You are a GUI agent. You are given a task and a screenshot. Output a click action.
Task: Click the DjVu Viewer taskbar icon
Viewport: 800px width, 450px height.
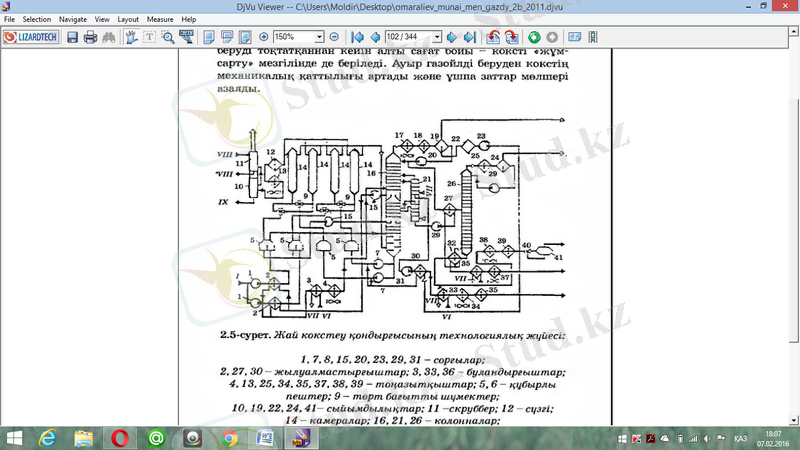[301, 438]
